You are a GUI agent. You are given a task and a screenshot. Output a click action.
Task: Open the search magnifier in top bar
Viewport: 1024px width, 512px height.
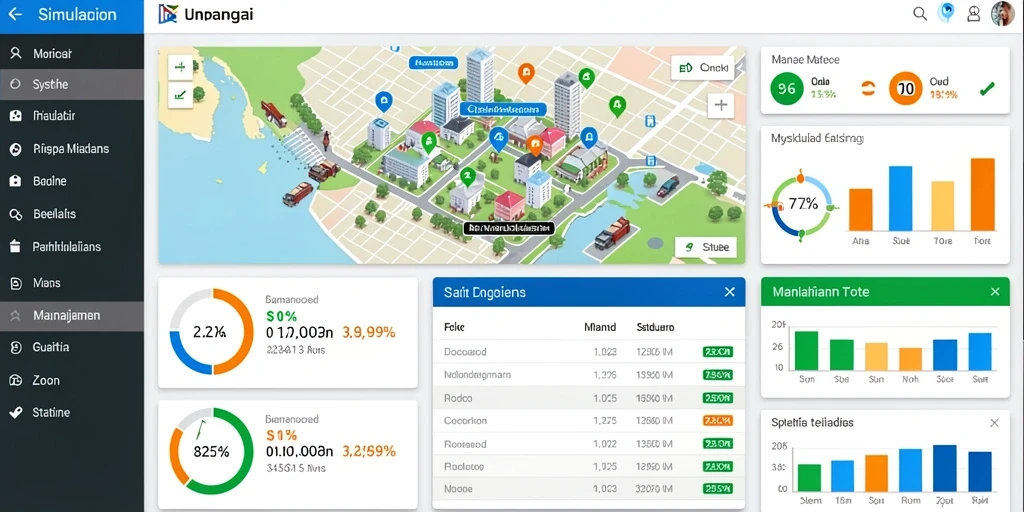(x=920, y=14)
